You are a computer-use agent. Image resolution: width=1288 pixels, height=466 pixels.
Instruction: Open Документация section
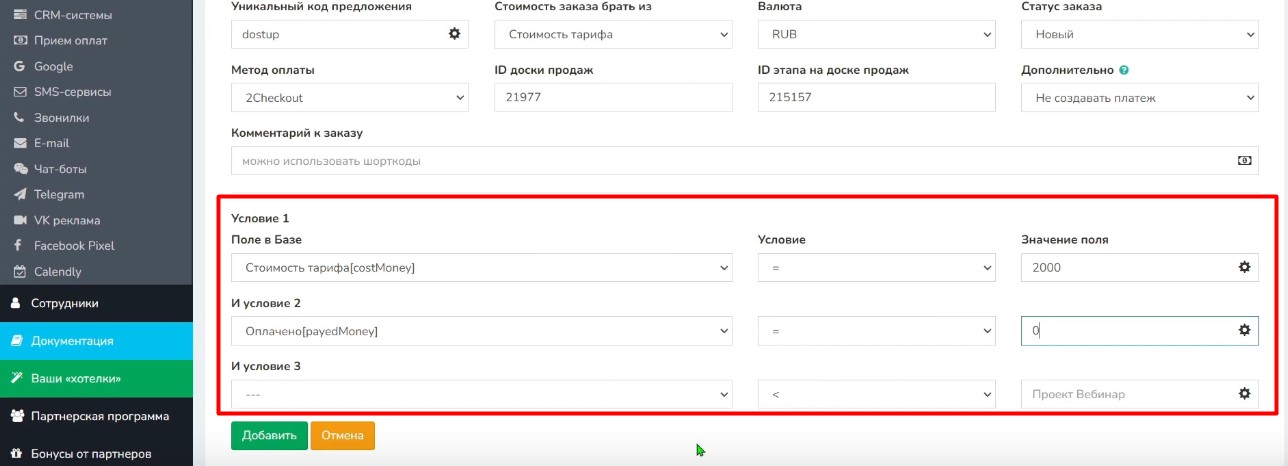pyautogui.click(x=96, y=341)
